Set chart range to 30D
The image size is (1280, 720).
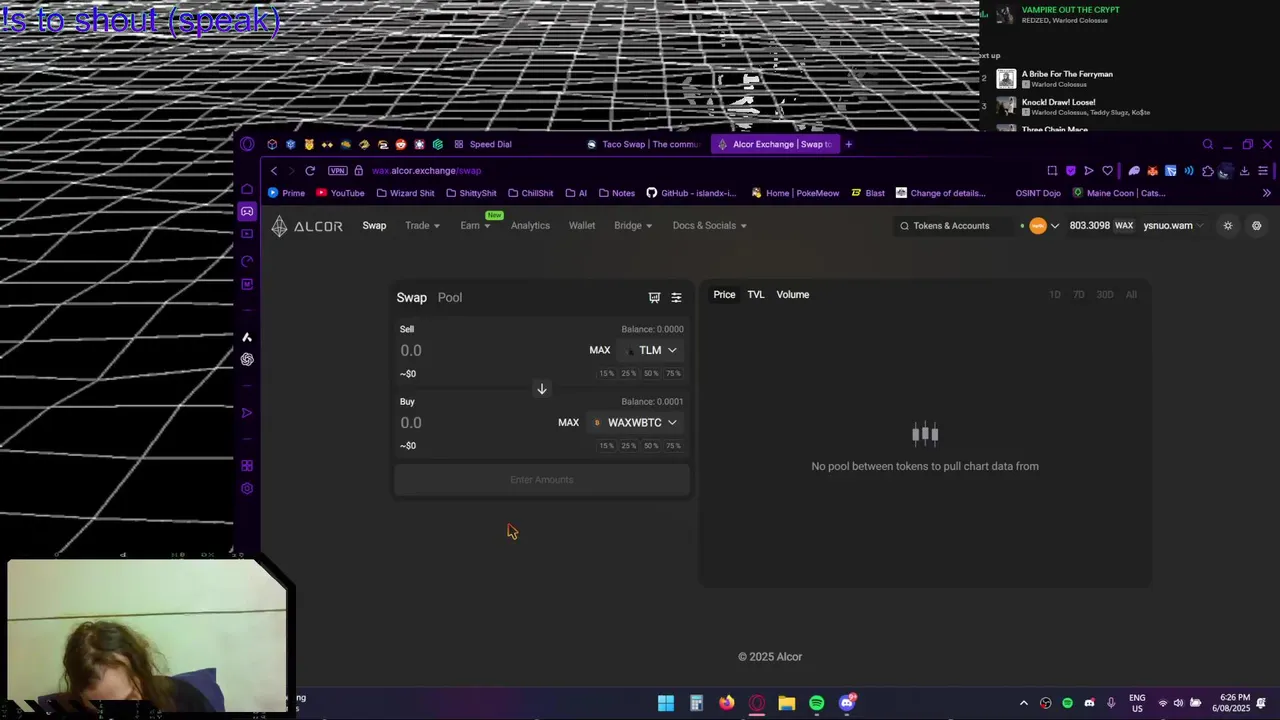pos(1105,295)
